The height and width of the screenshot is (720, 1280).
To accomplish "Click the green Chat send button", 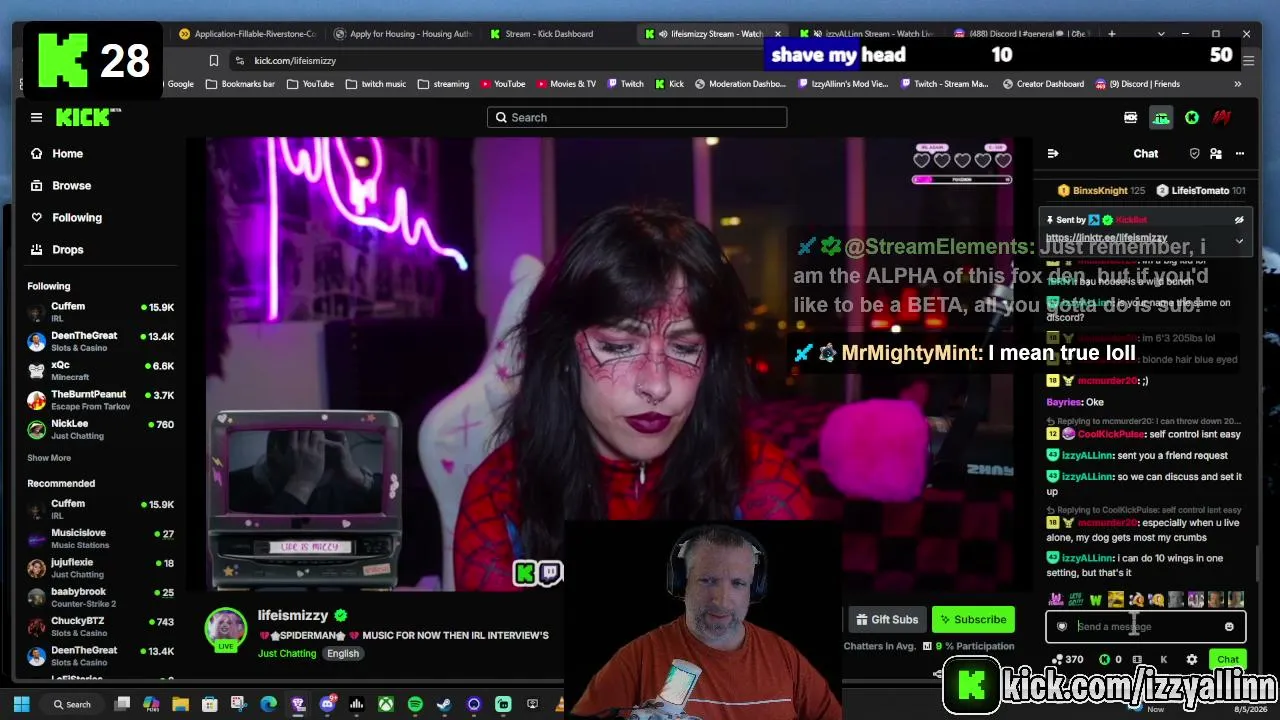I will 1228,659.
